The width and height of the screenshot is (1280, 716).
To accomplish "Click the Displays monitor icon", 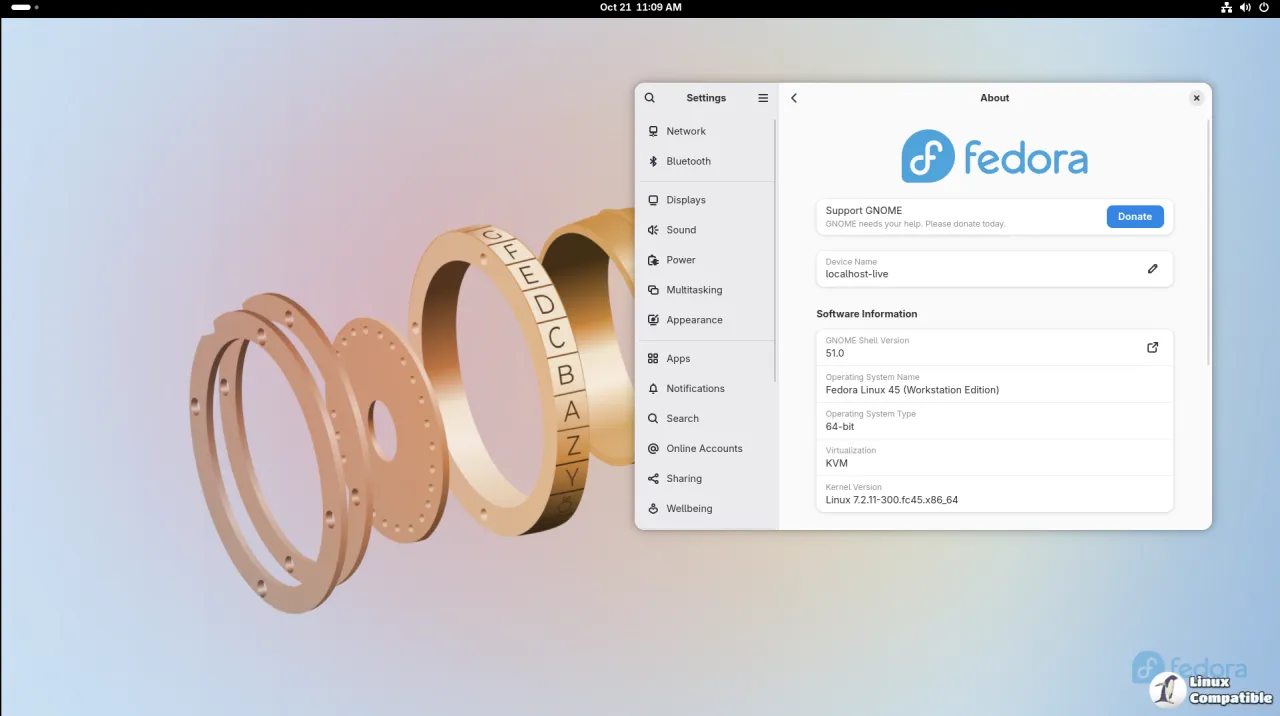I will click(653, 200).
